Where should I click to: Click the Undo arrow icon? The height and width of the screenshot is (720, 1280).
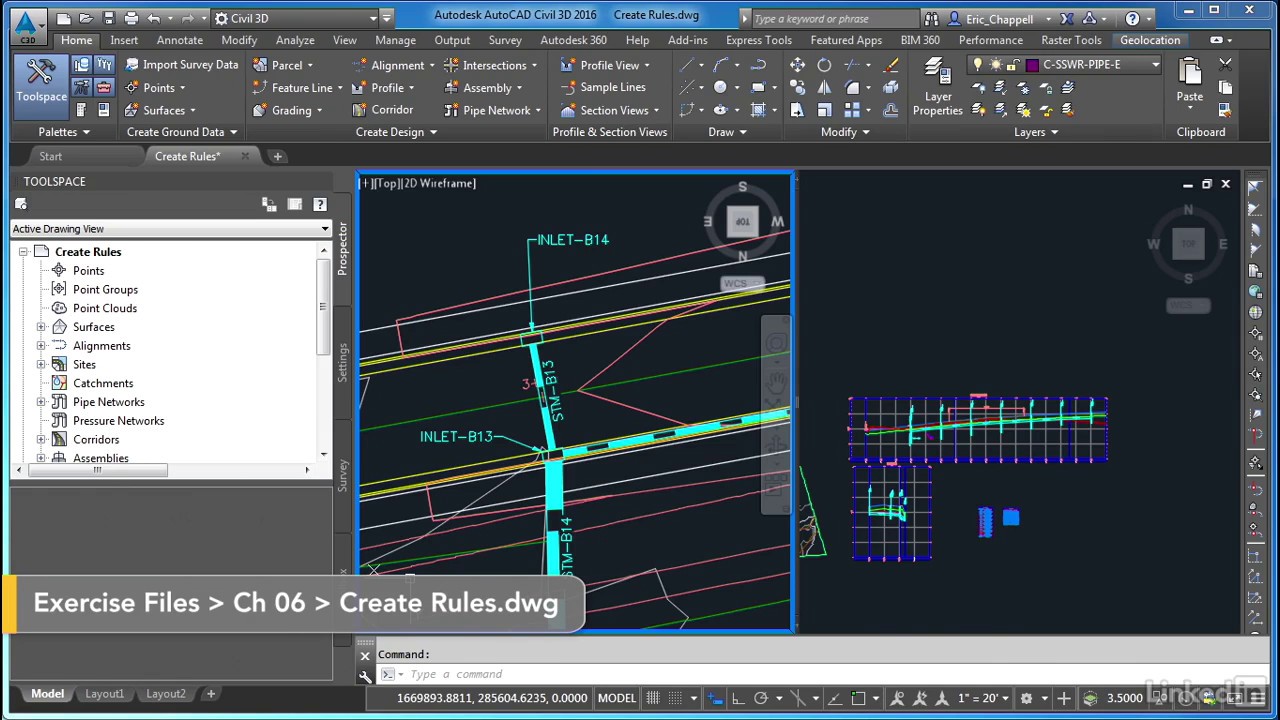(x=153, y=18)
